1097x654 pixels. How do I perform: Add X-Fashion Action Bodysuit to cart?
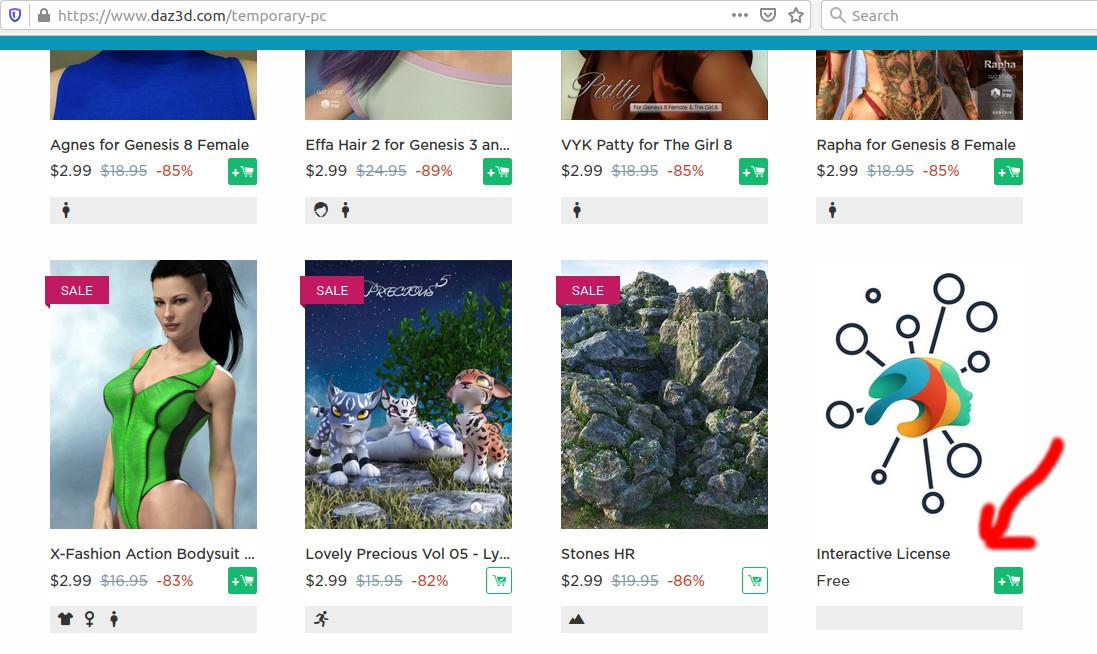click(242, 581)
